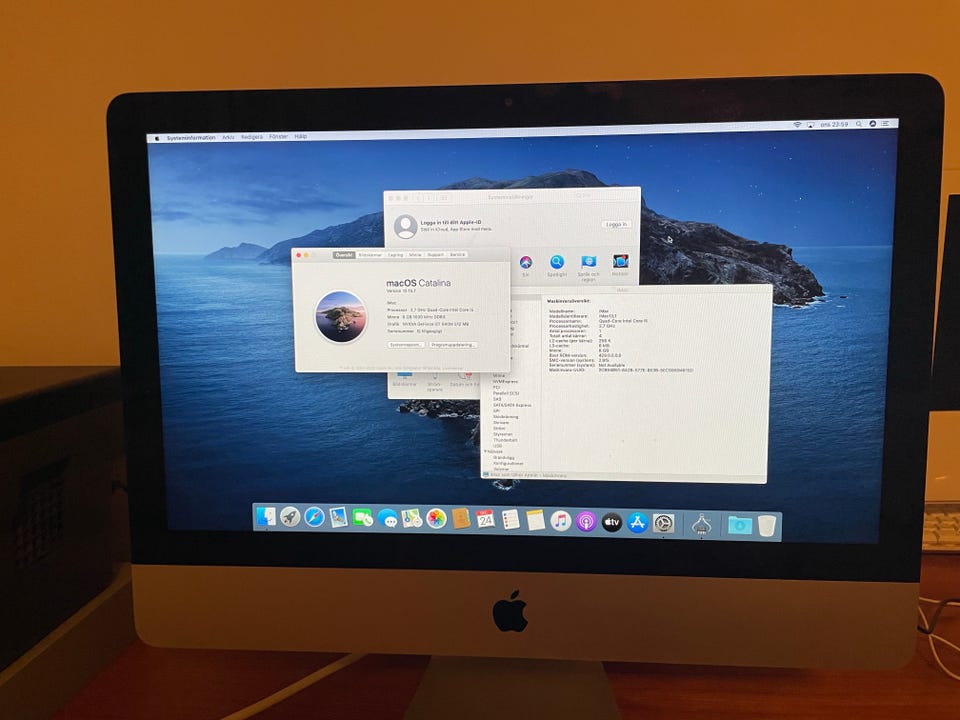
Task: Collapse the Nätverk section disclosure triangle
Action: coord(487,451)
